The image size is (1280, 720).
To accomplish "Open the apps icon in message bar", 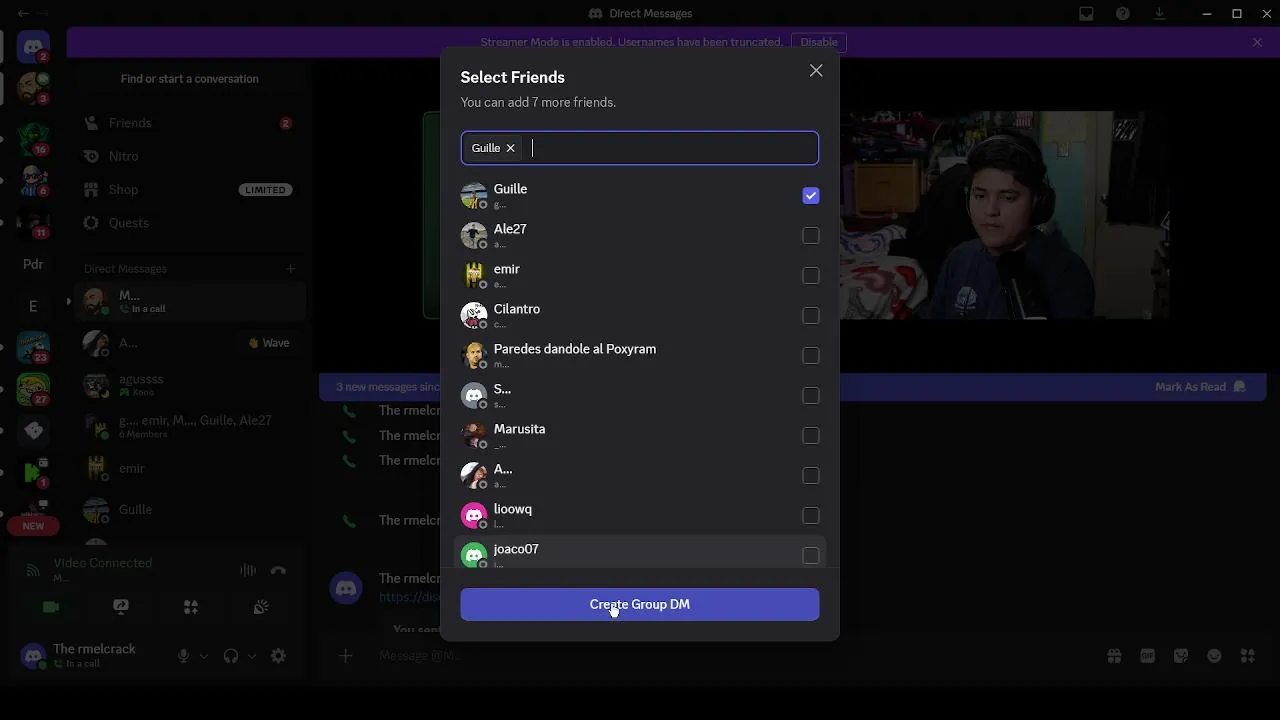I will tap(1247, 656).
